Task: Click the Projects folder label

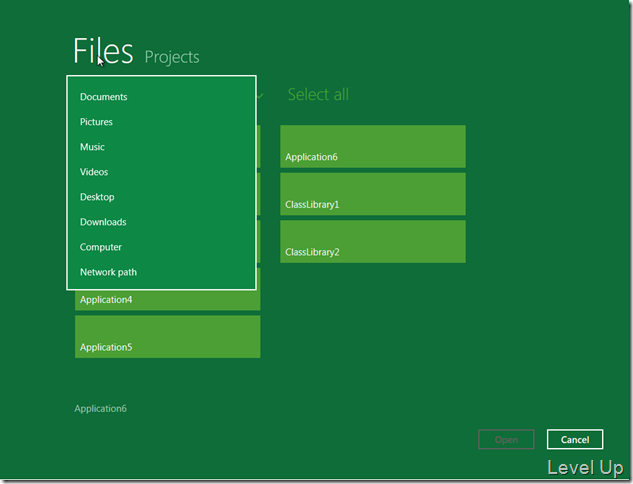Action: pyautogui.click(x=172, y=57)
